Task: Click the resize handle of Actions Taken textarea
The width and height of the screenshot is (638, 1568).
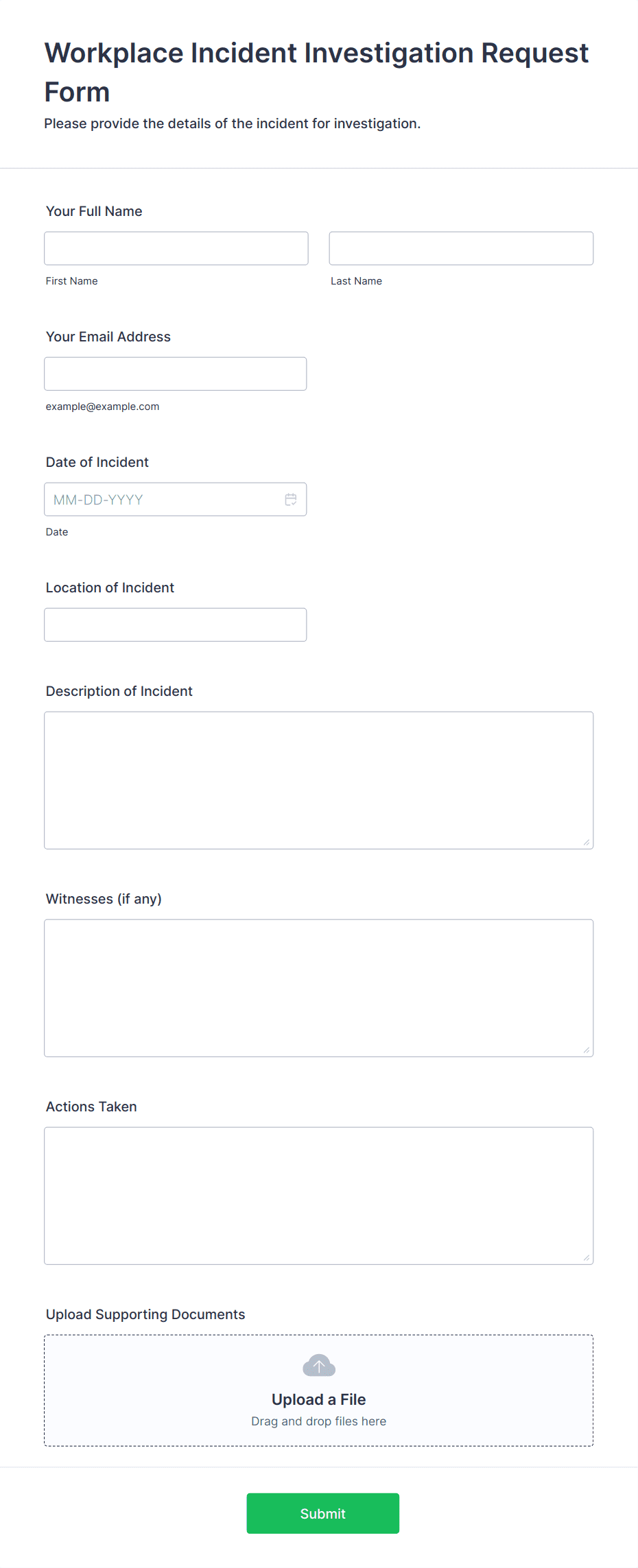Action: (x=588, y=1257)
